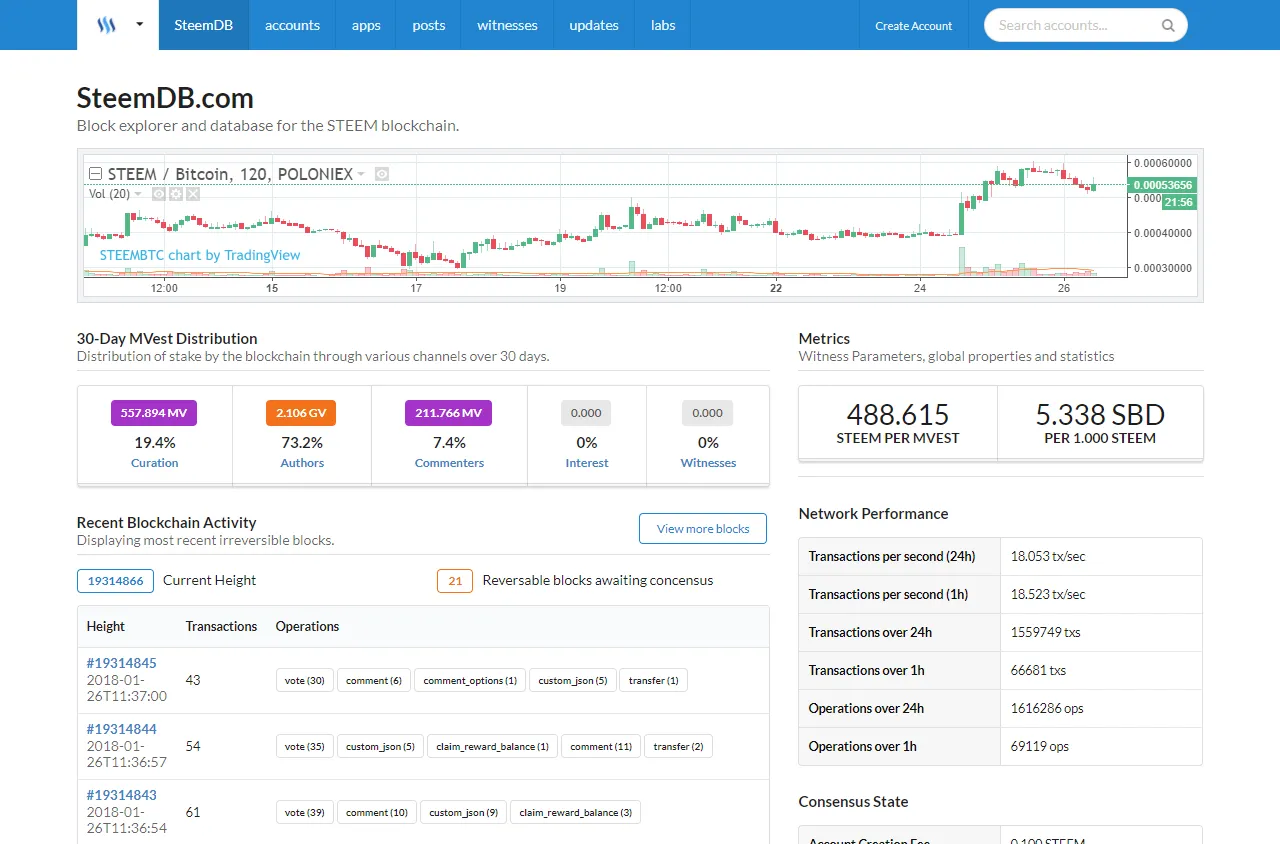Screen dimensions: 1280x844
Task: Remove the Vol indicator from chart
Action: click(193, 194)
